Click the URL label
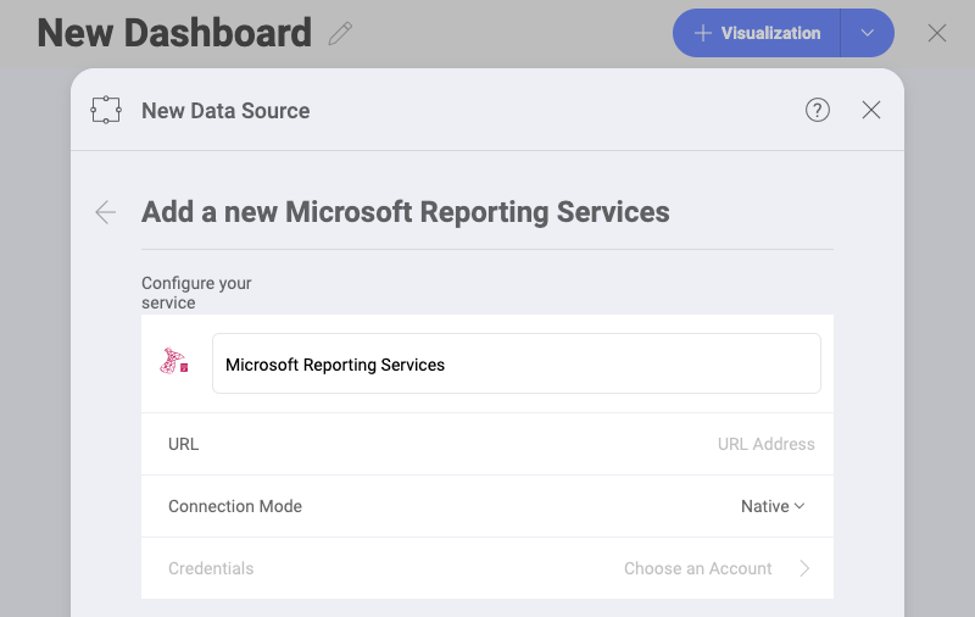The image size is (975, 617). [183, 444]
